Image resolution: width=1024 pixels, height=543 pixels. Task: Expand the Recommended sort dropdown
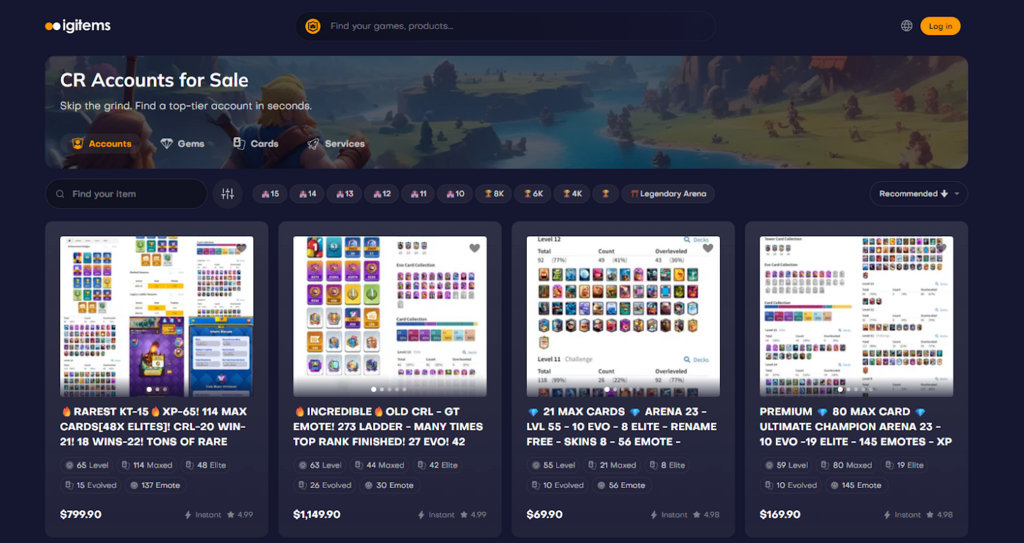(918, 194)
